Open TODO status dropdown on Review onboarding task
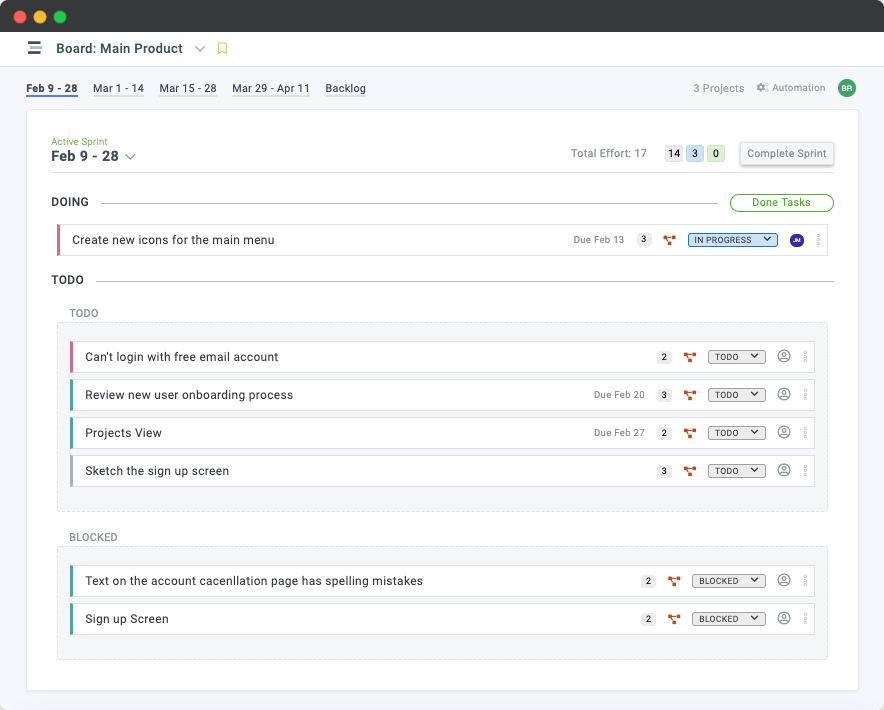The height and width of the screenshot is (710, 884). pos(736,395)
